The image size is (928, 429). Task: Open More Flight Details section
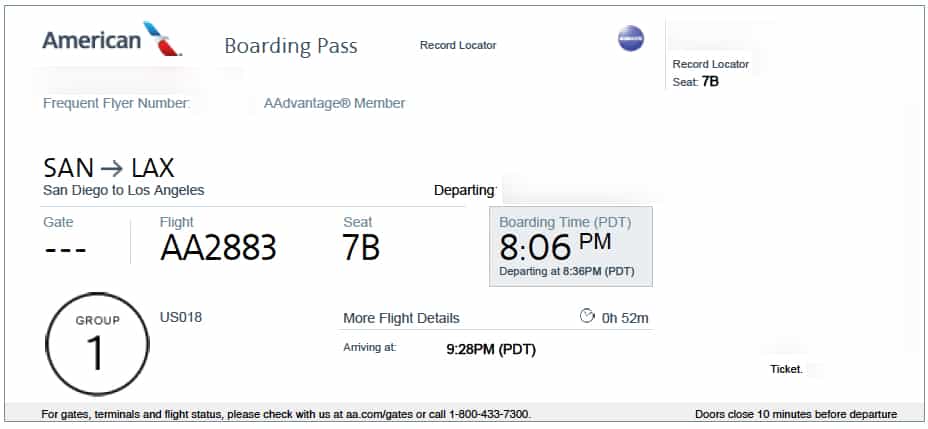click(x=401, y=318)
